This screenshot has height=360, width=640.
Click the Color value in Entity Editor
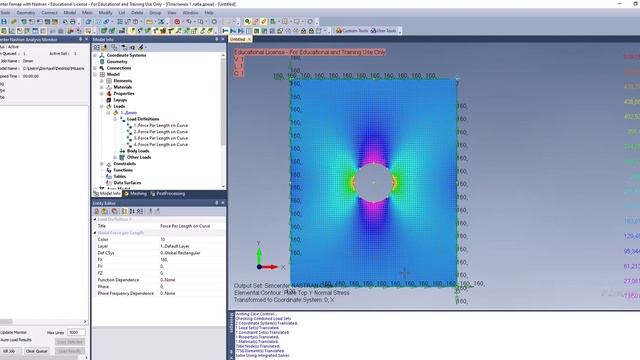[x=192, y=240]
